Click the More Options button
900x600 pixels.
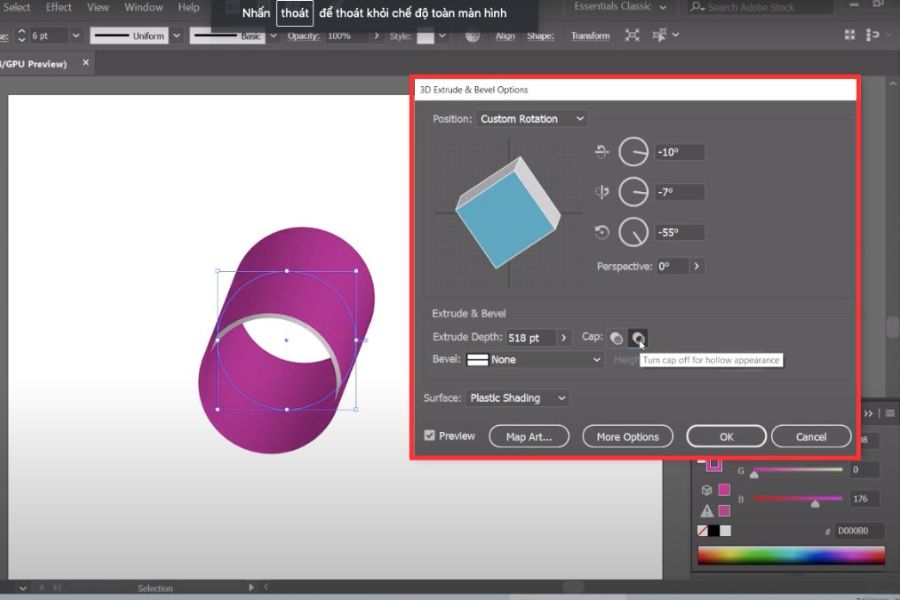coord(627,437)
